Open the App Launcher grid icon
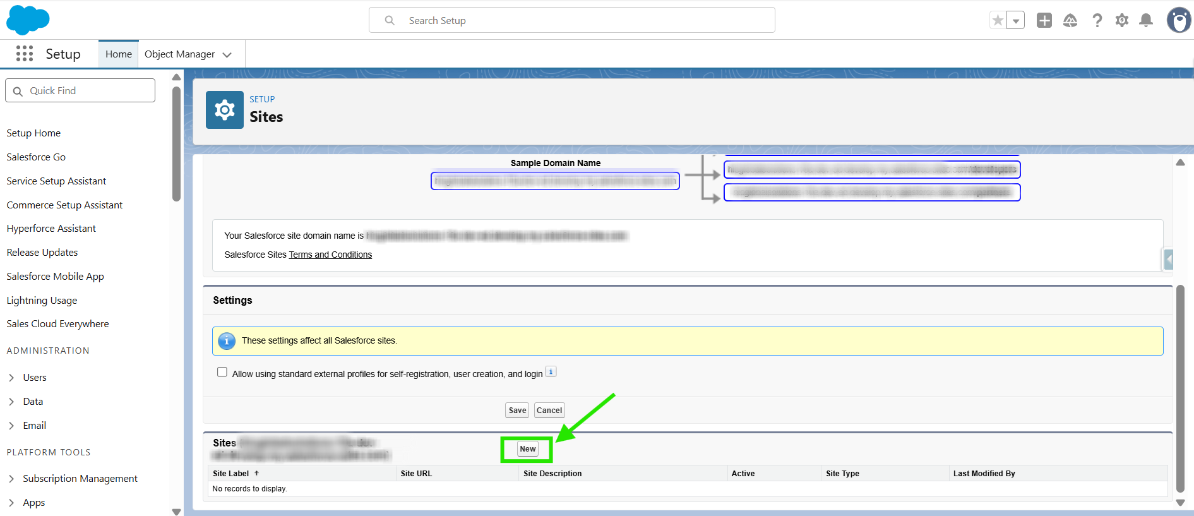This screenshot has height=516, width=1194. click(25, 54)
